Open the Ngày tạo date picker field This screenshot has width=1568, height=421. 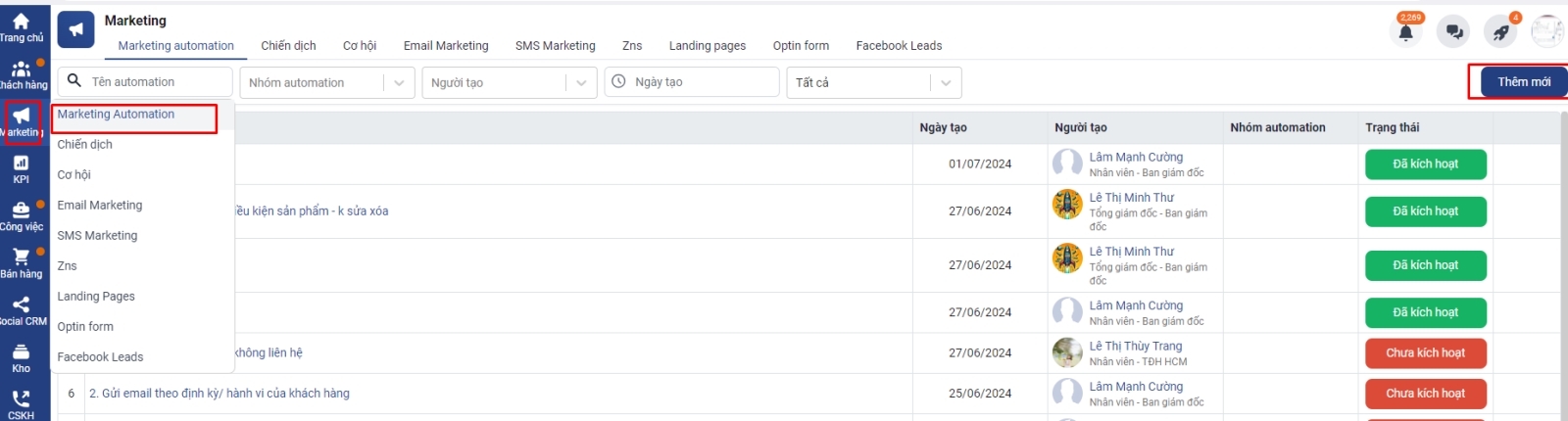point(701,82)
